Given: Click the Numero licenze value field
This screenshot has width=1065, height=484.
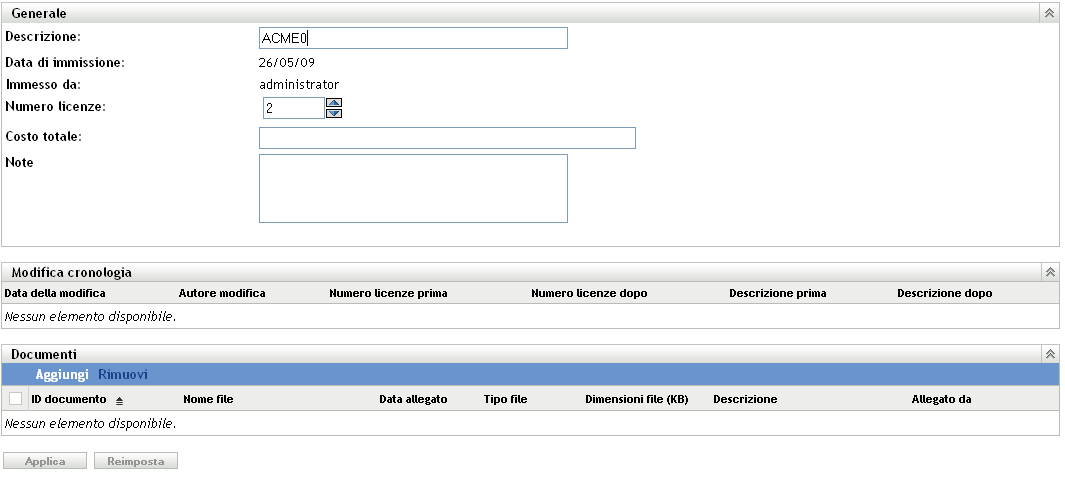Looking at the screenshot, I should 293,108.
